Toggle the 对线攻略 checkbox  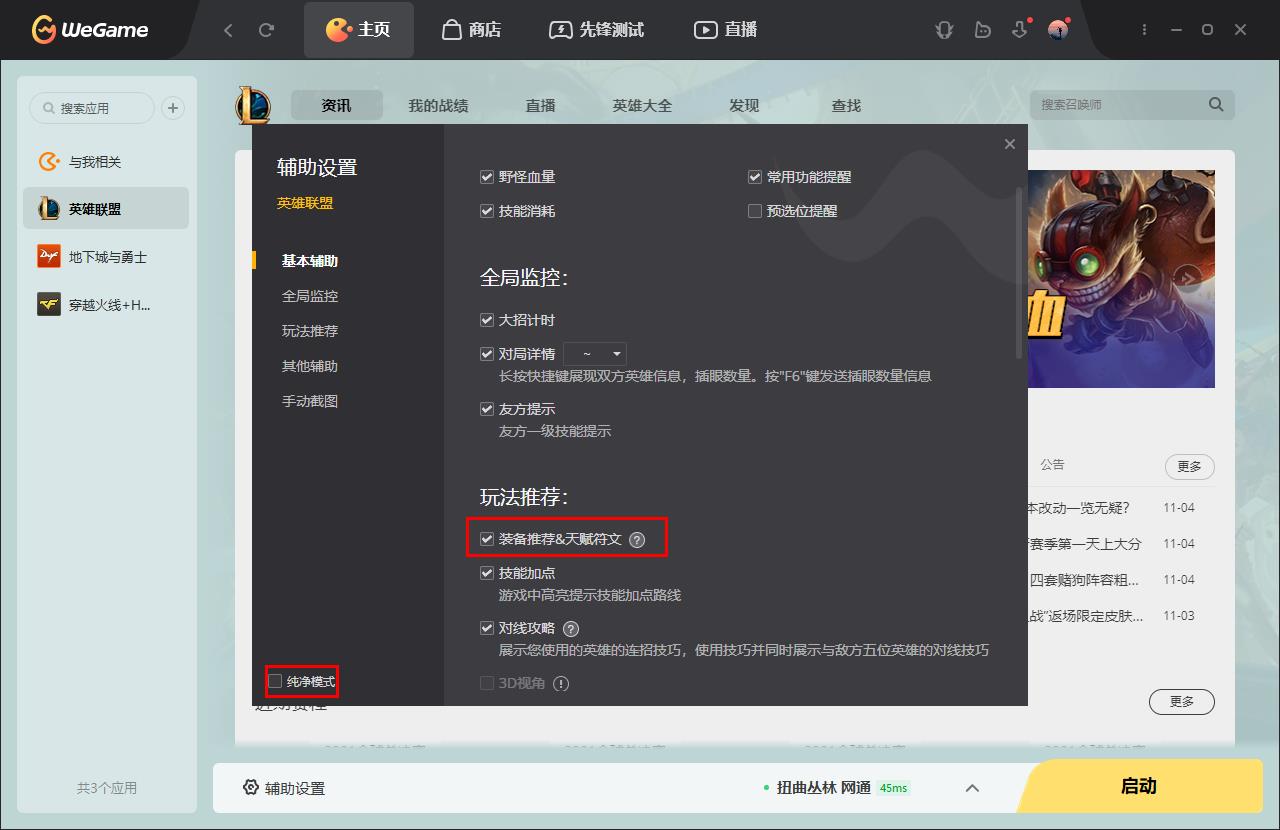click(x=487, y=628)
